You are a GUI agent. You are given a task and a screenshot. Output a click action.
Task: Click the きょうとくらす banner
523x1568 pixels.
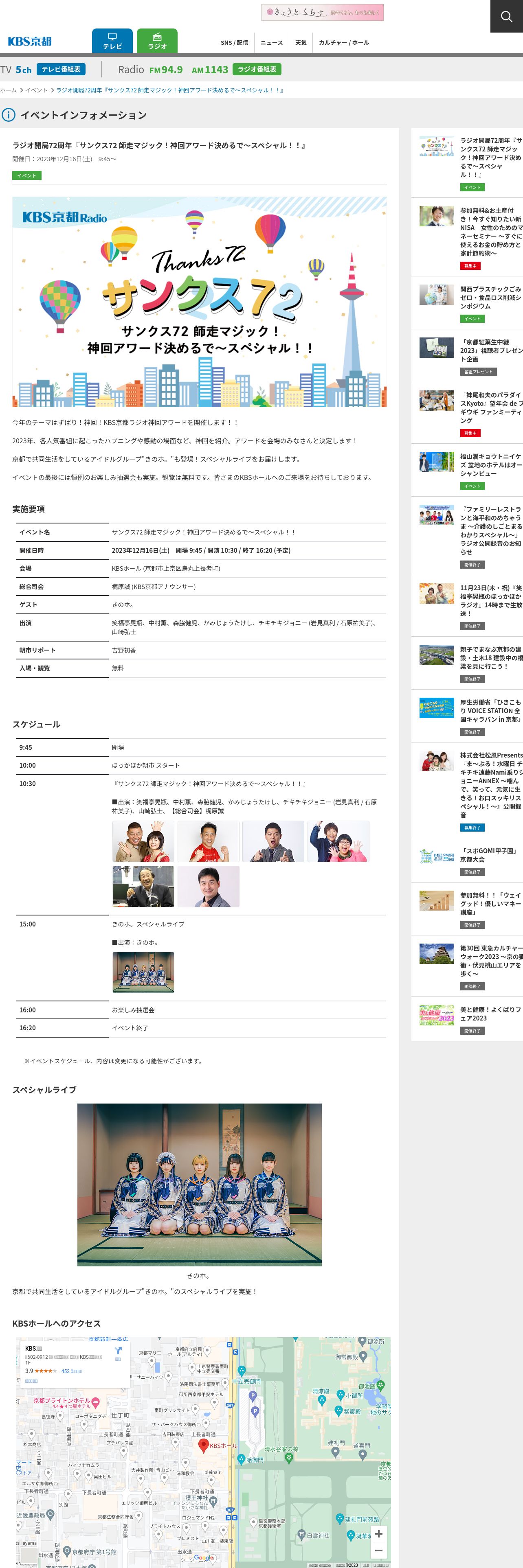(323, 12)
